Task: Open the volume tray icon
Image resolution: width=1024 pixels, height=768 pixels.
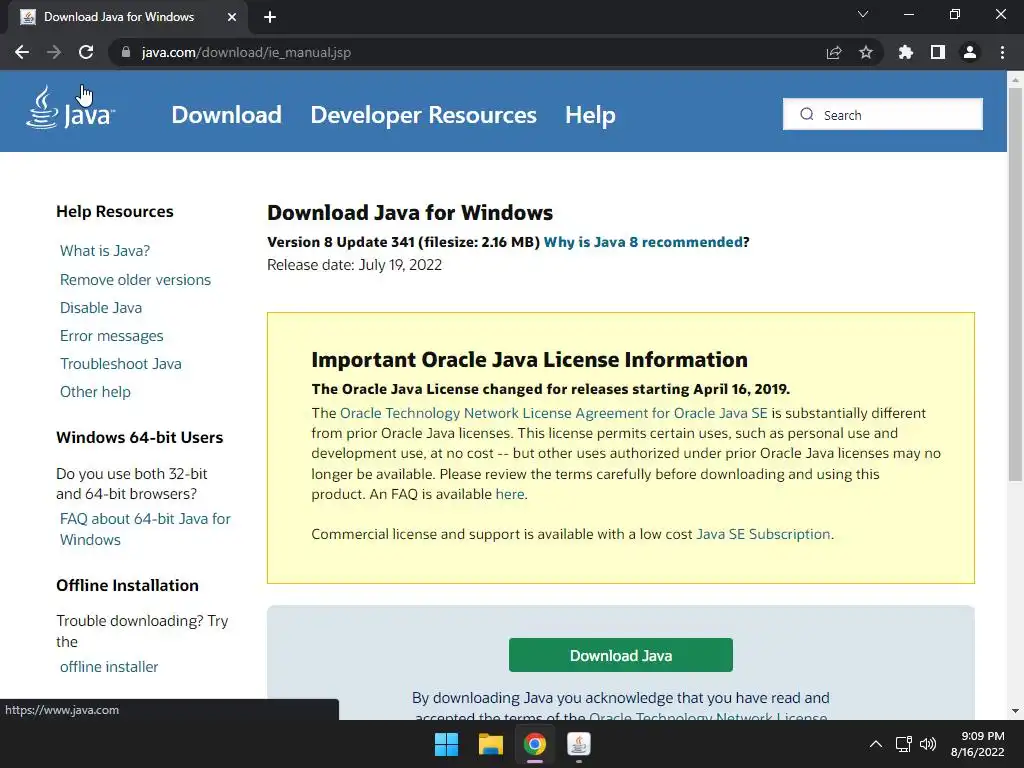Action: tap(927, 744)
